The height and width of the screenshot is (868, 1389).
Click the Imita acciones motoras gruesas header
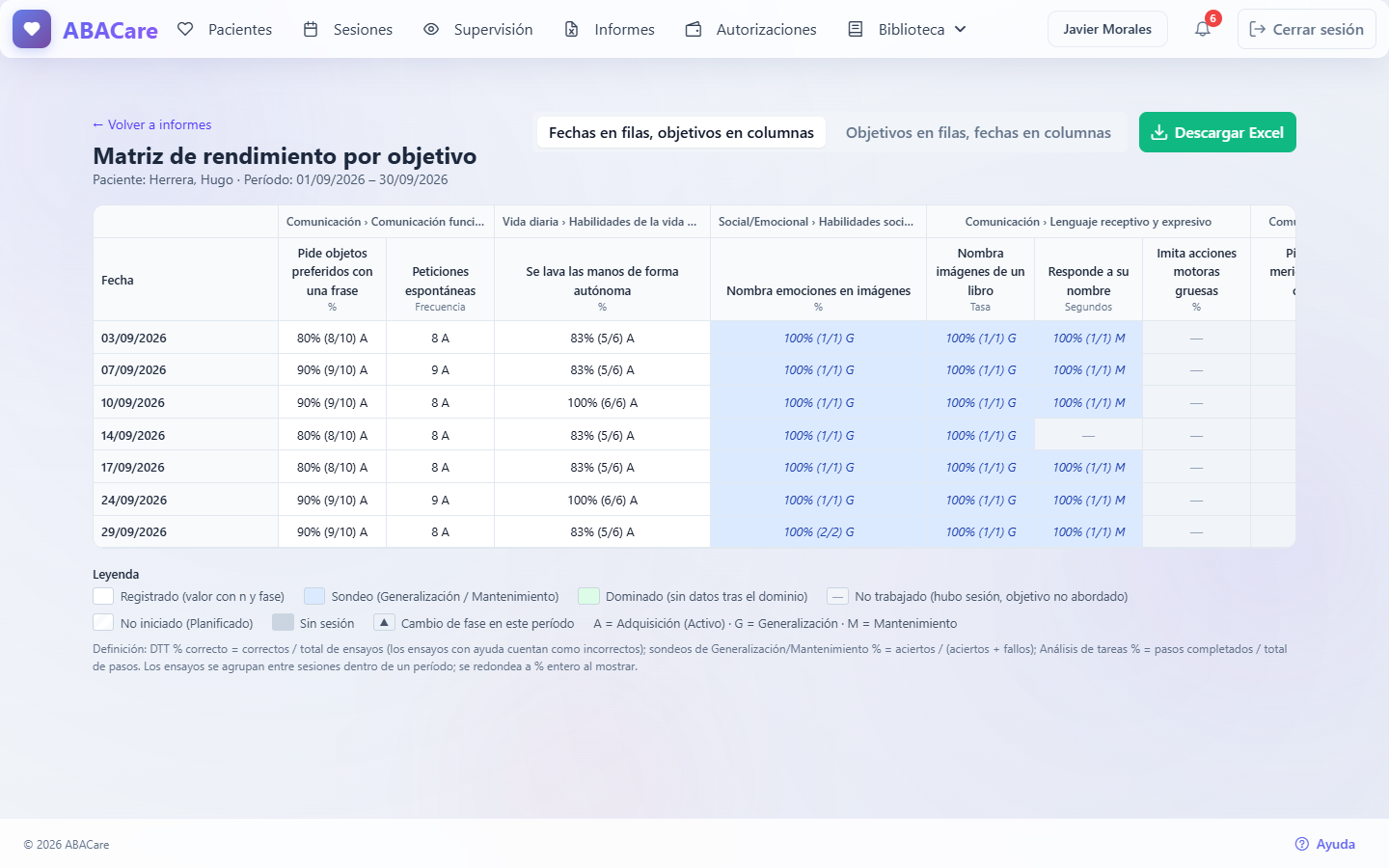pyautogui.click(x=1196, y=280)
